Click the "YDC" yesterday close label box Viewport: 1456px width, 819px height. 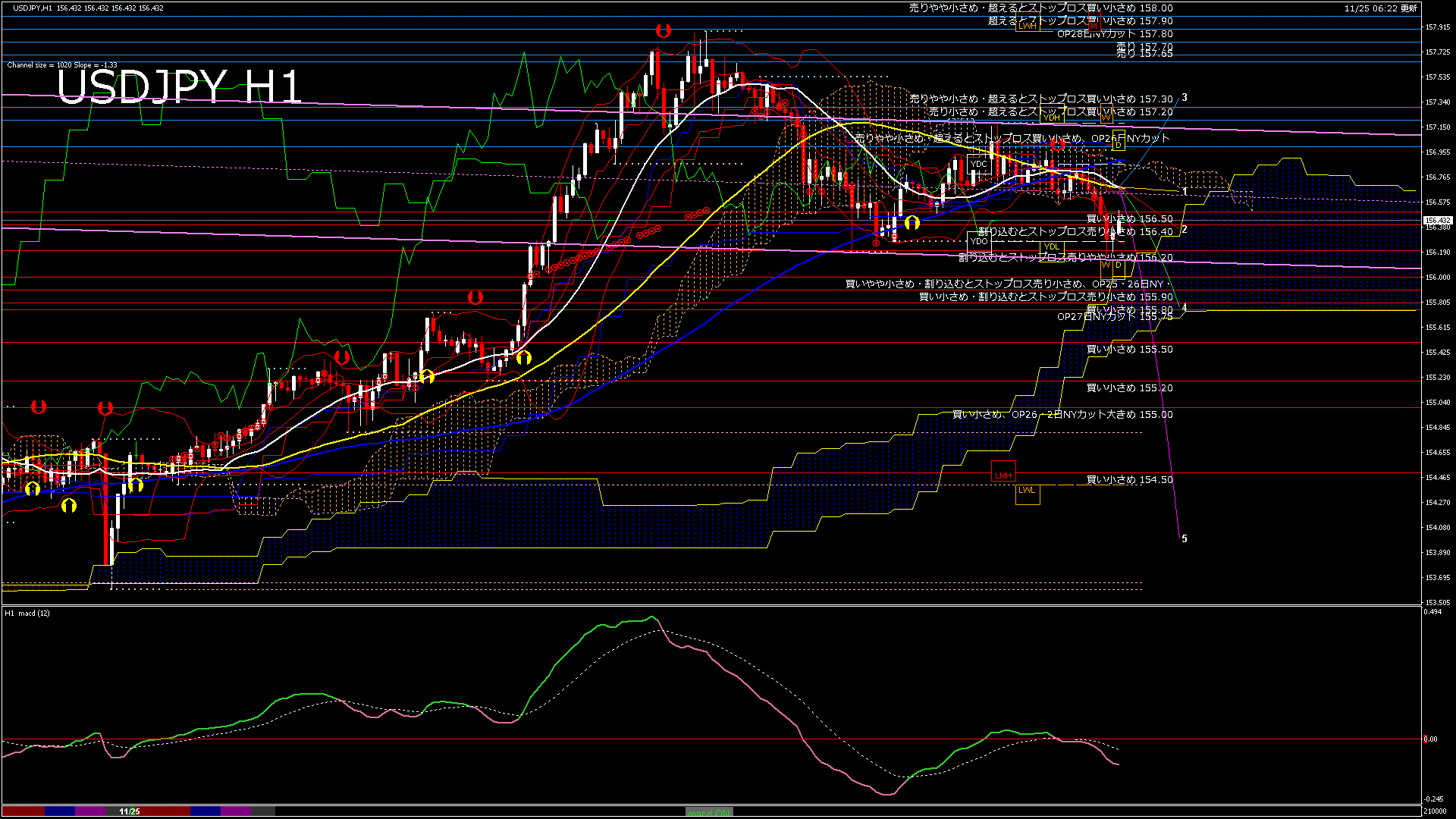pyautogui.click(x=978, y=163)
